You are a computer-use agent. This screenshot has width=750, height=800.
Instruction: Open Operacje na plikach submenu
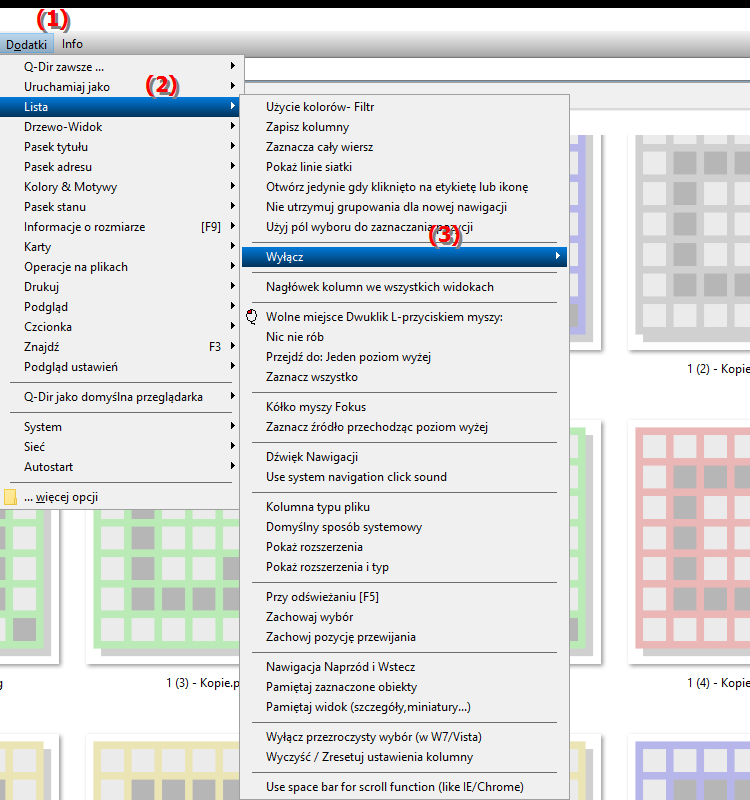coord(120,267)
